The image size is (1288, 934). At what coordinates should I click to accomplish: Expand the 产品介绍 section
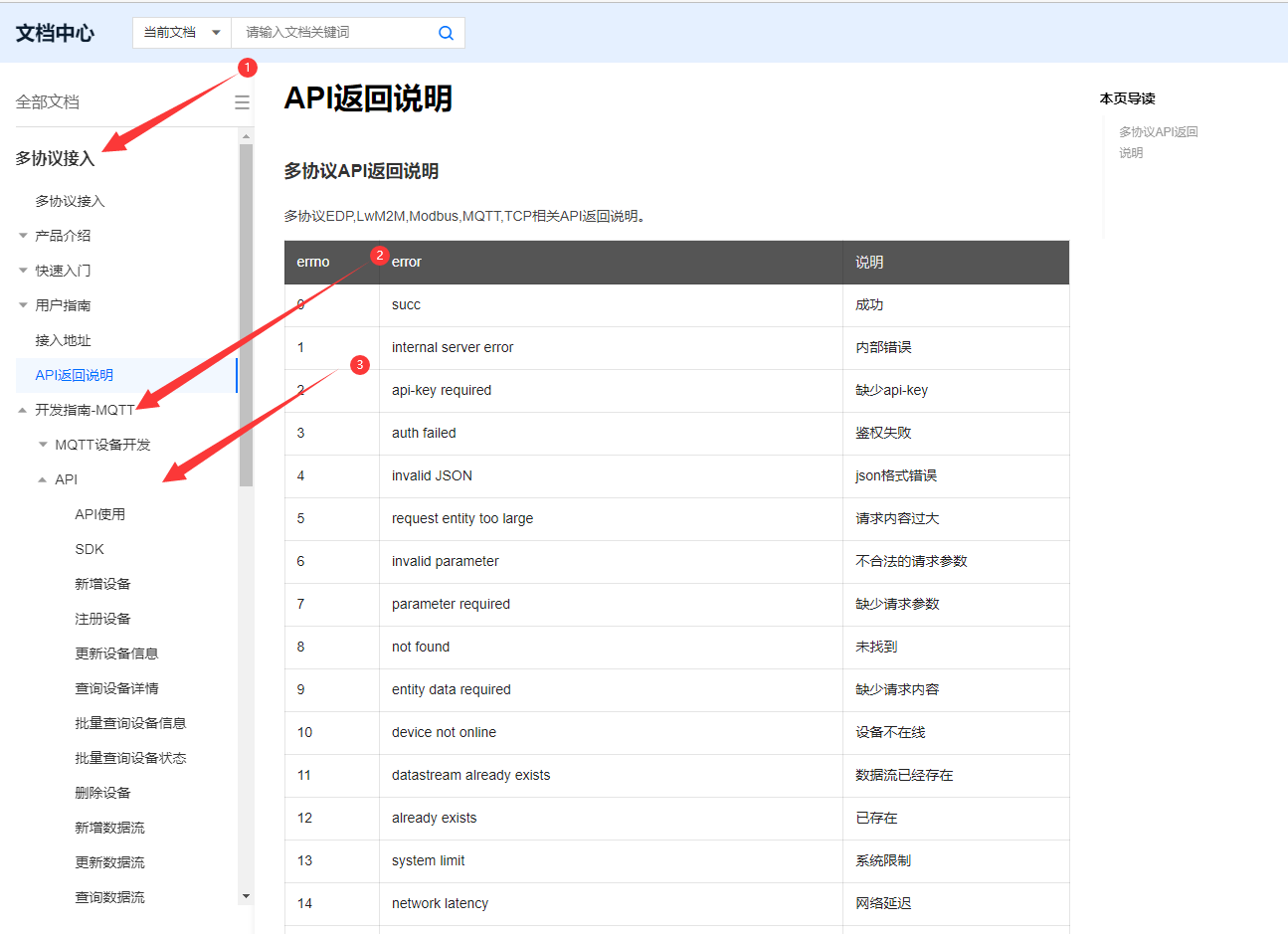pos(66,235)
